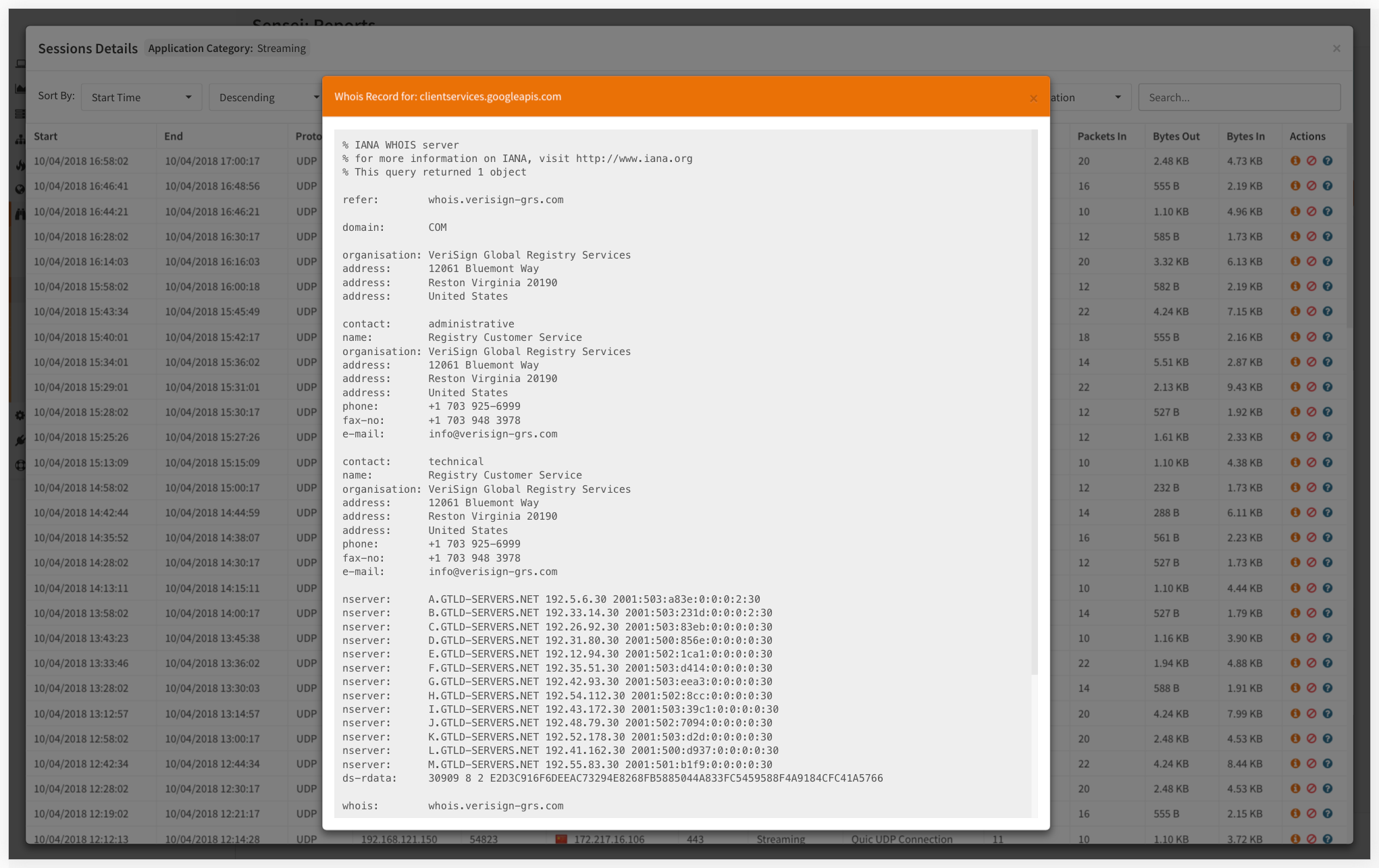
Task: Open the settings gear in the sidebar
Action: pos(20,416)
